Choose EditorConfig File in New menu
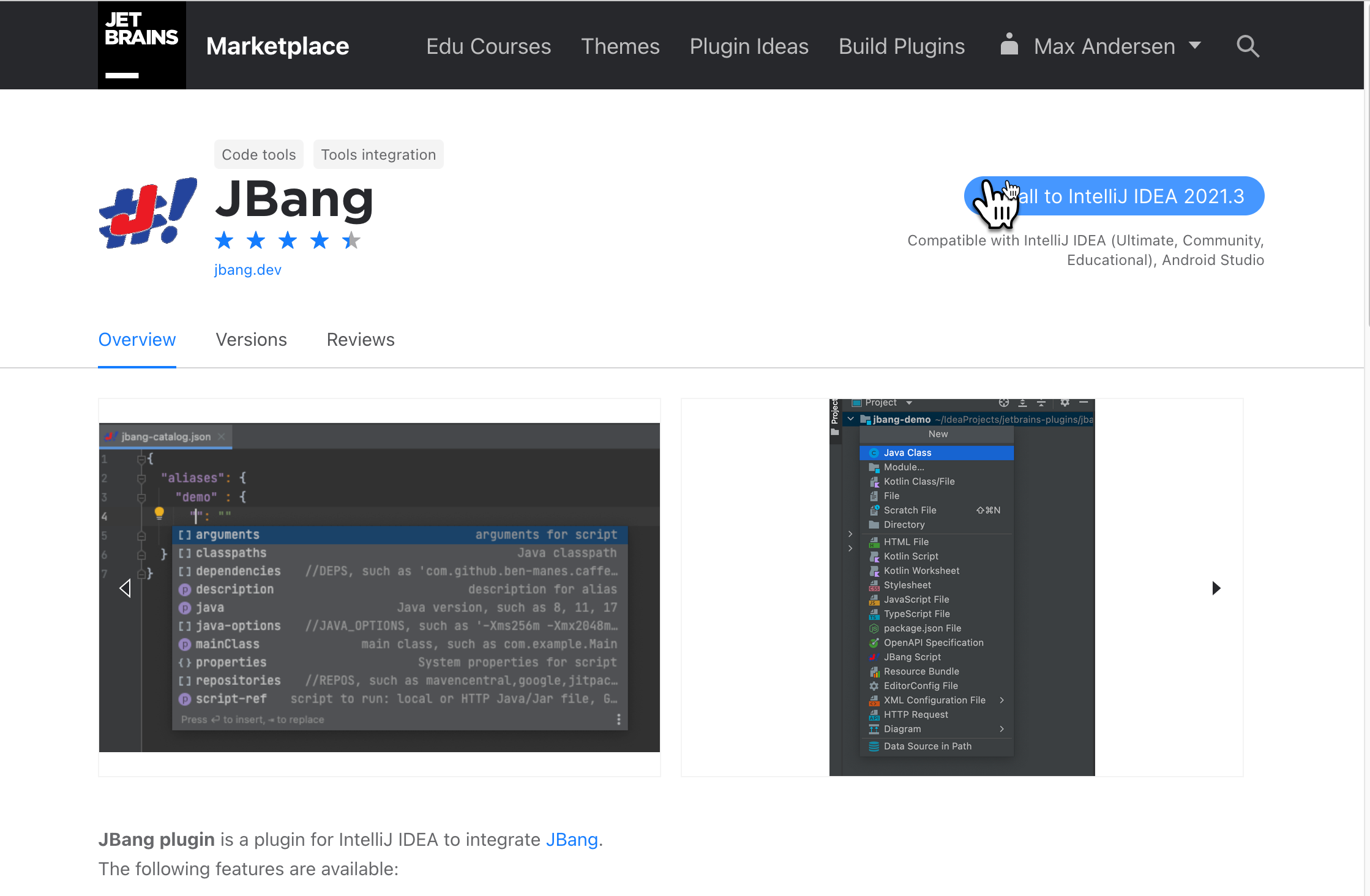 coord(937,685)
